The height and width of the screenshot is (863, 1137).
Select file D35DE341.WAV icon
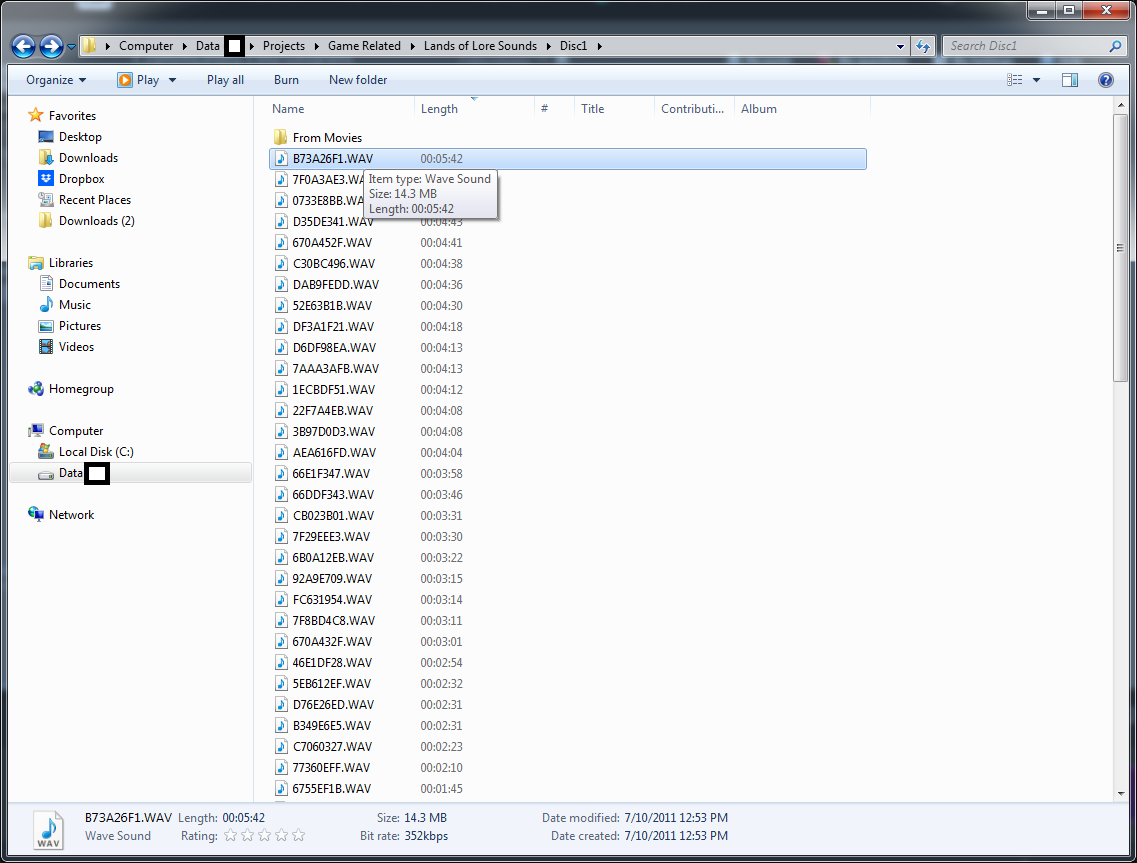pyautogui.click(x=281, y=221)
